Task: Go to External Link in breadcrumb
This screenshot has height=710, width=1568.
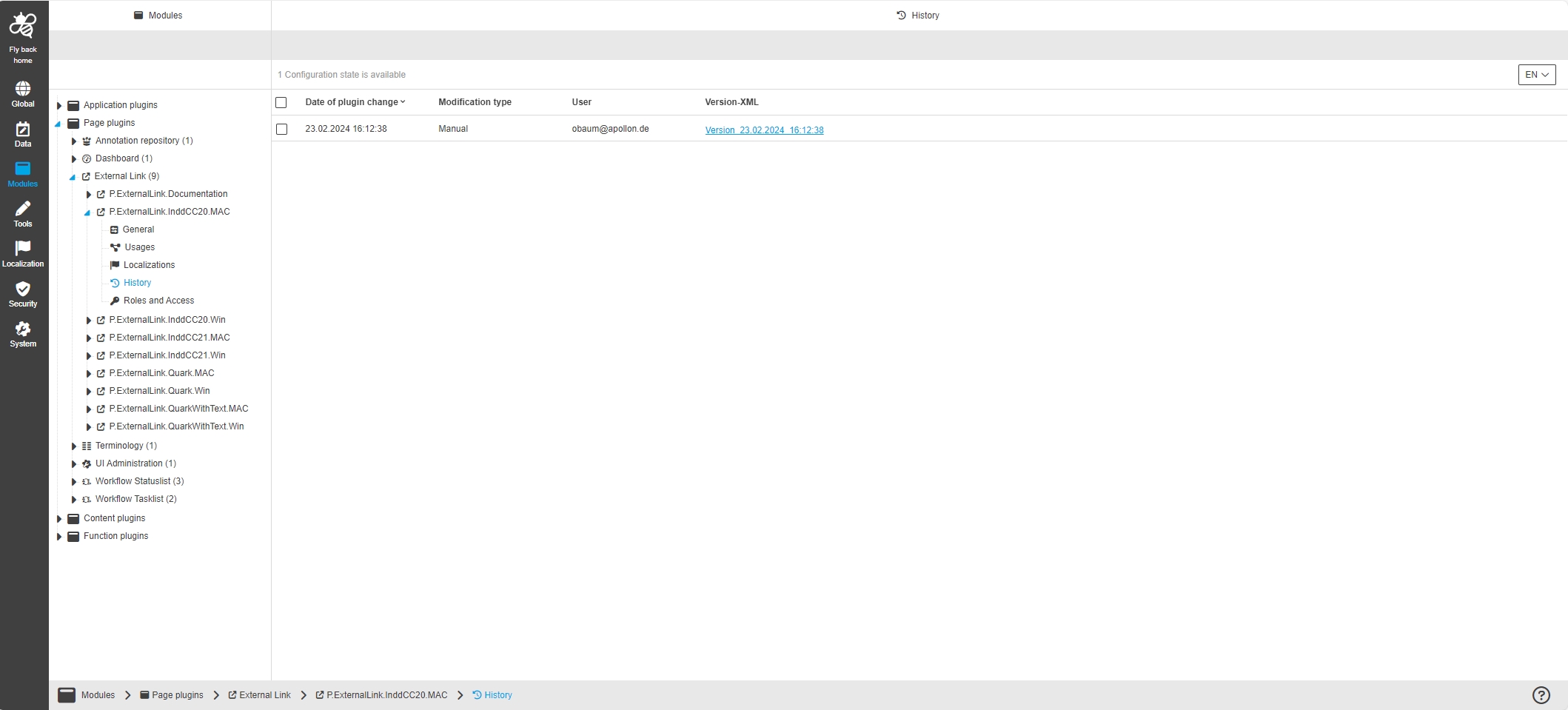Action: click(x=259, y=695)
